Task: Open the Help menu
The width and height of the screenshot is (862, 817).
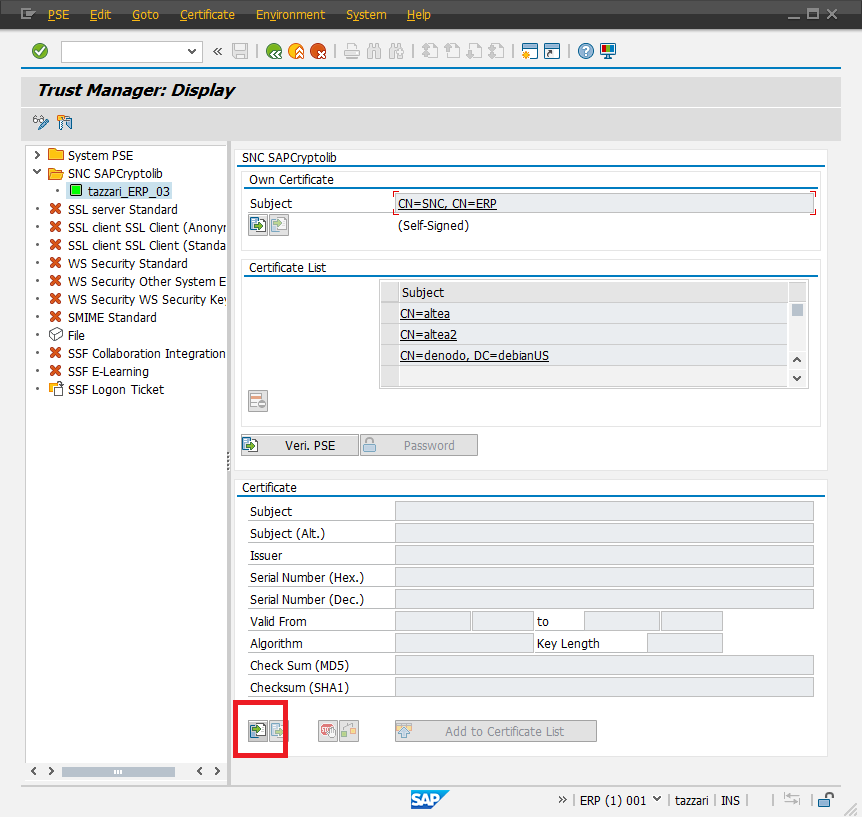Action: tap(418, 15)
